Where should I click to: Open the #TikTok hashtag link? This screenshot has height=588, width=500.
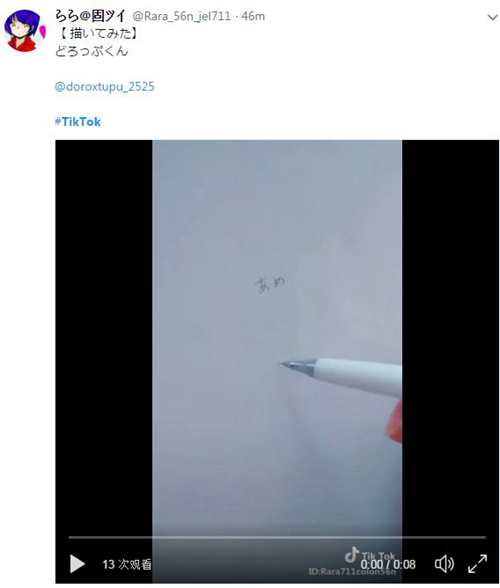coord(78,122)
